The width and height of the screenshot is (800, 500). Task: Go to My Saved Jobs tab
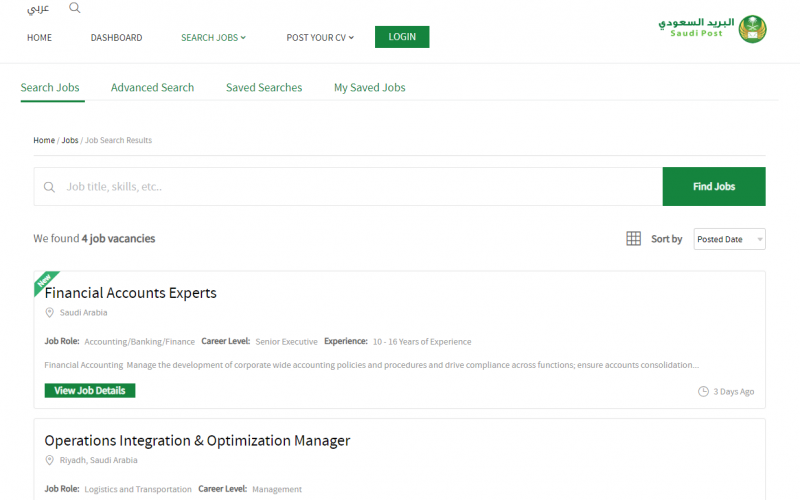click(x=369, y=87)
